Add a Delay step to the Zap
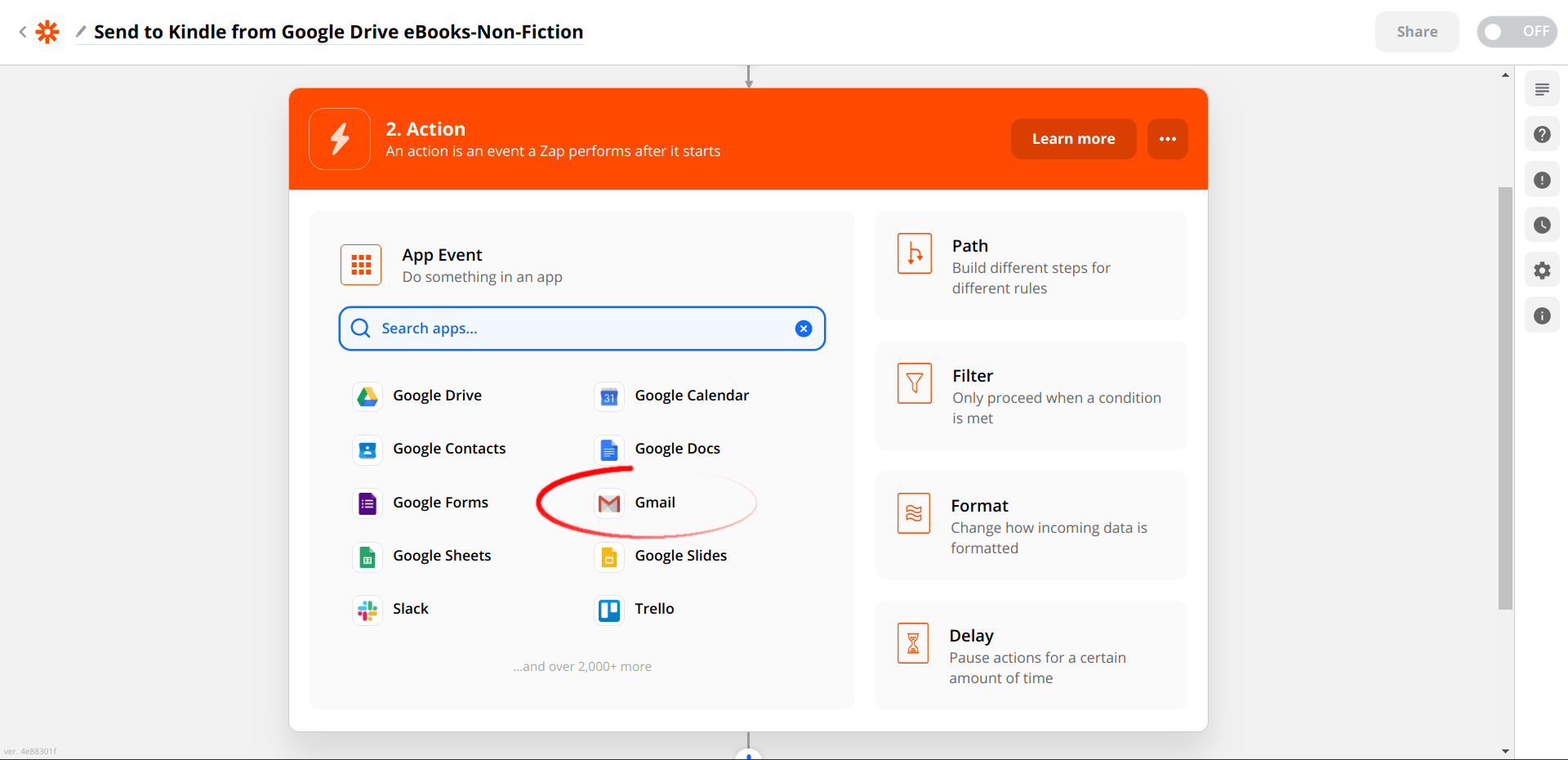 point(1031,655)
